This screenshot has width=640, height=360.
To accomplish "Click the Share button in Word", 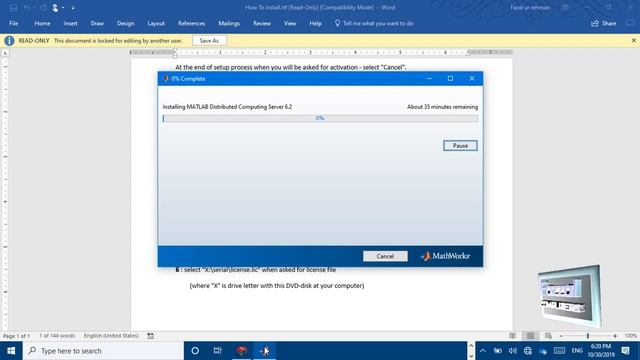I will pos(604,23).
